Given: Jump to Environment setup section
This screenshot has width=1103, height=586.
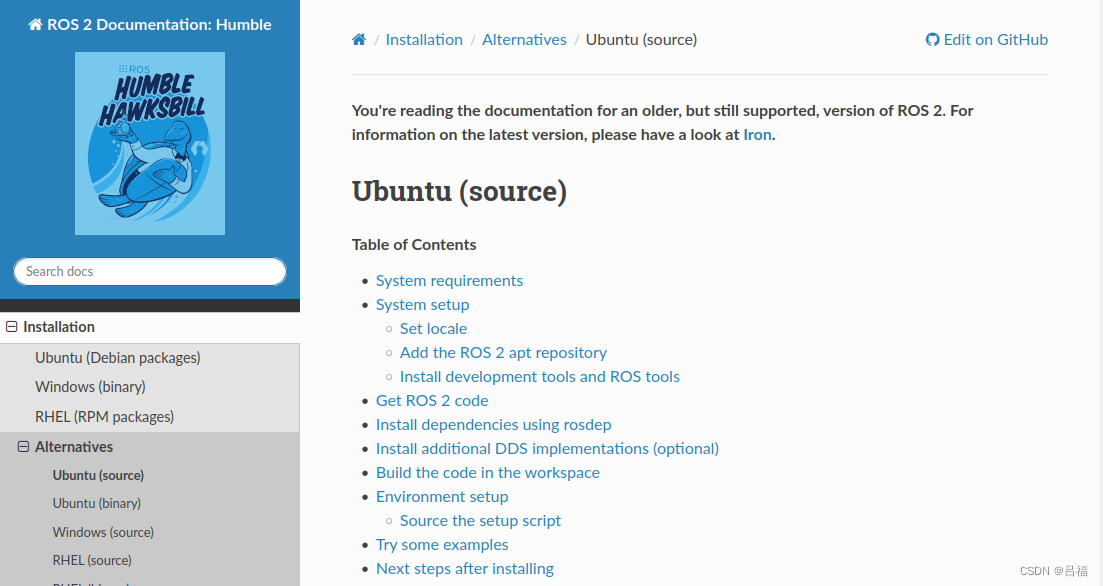Looking at the screenshot, I should point(442,497).
